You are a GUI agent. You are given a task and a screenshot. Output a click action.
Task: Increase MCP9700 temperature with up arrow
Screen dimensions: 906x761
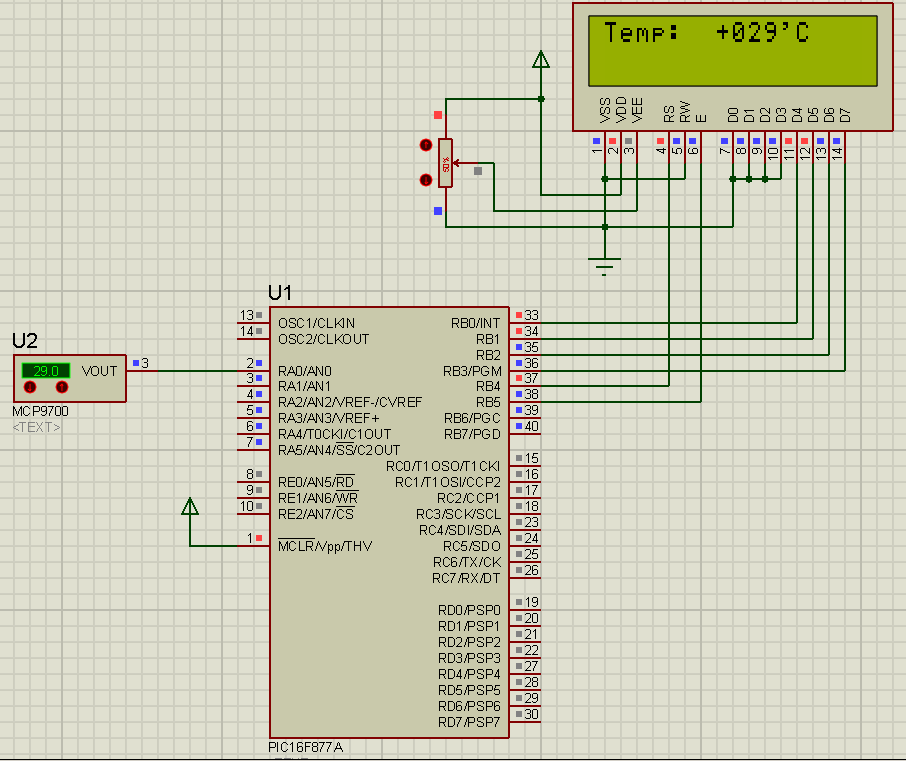pos(62,387)
